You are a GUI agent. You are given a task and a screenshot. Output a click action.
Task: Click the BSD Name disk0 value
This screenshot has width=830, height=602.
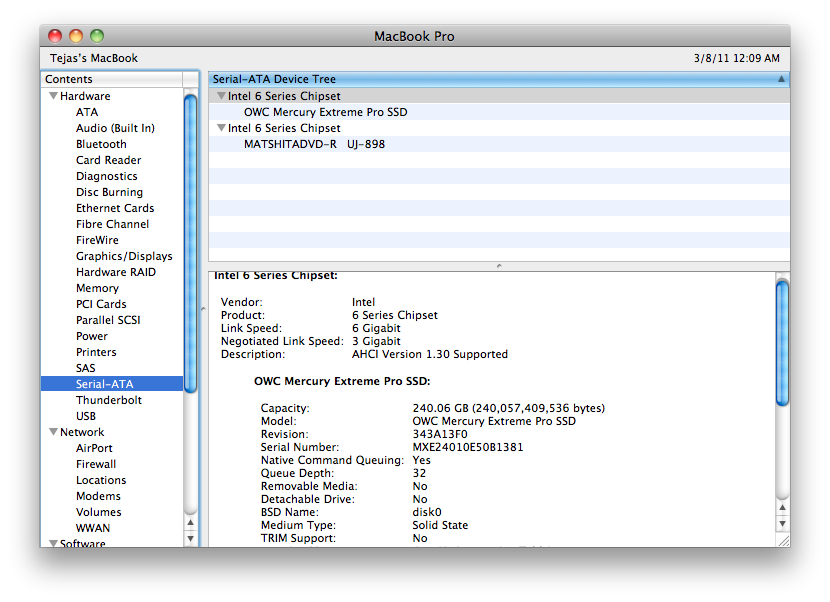coord(427,512)
